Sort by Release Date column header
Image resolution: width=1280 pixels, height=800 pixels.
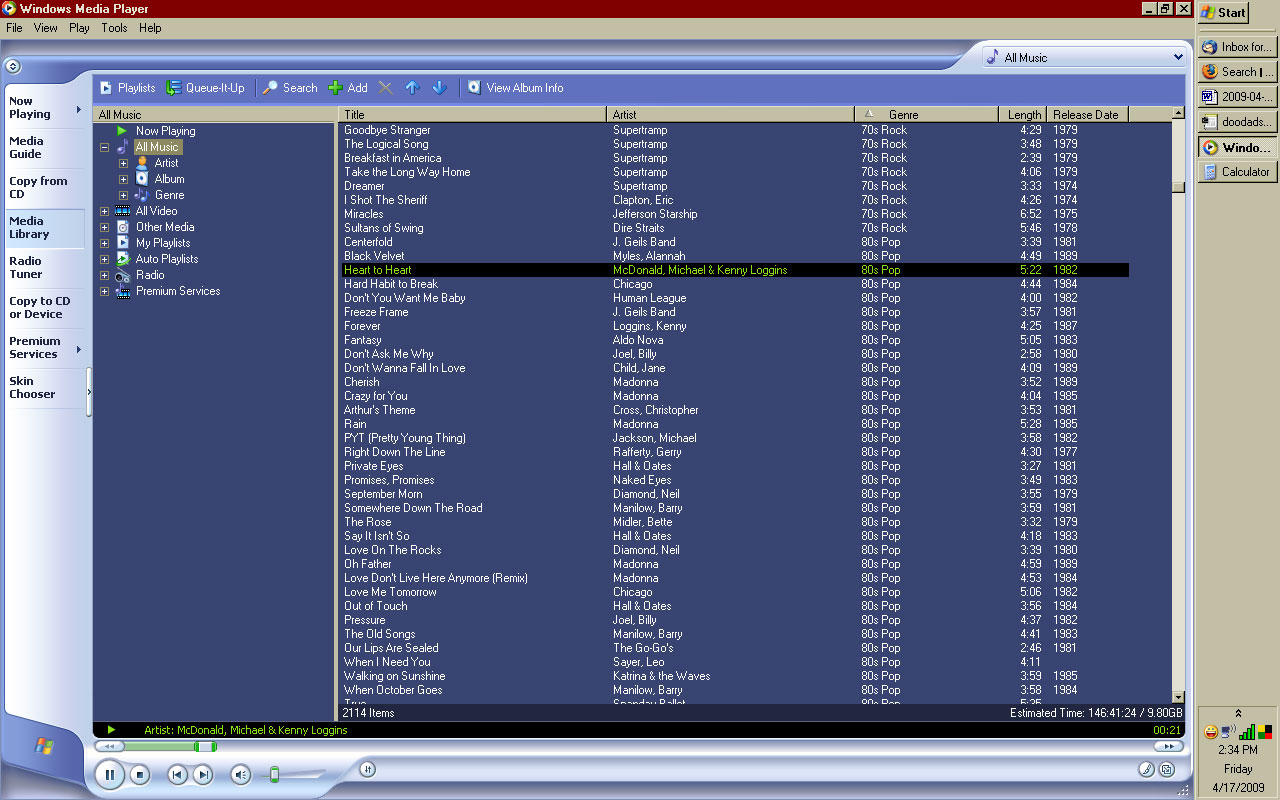(1088, 114)
